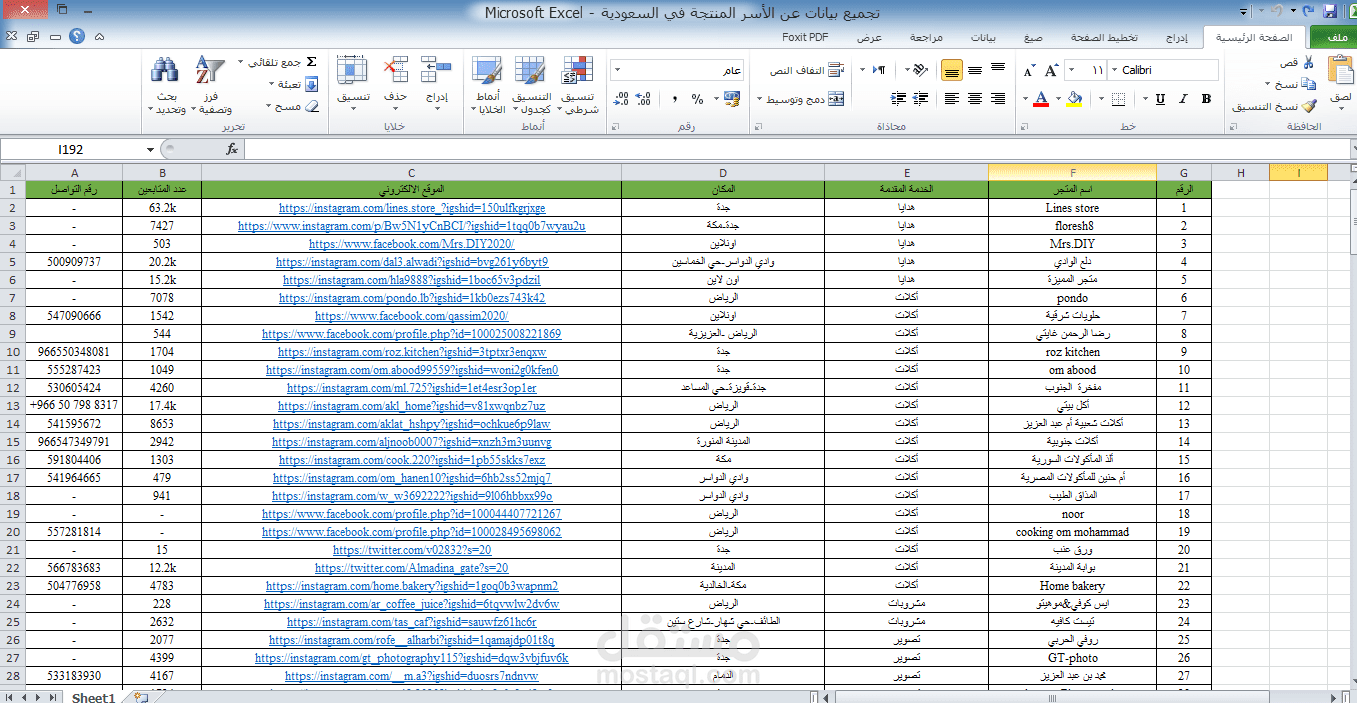
Task: Minimize the ribbon with the chevron
Action: pos(101,36)
